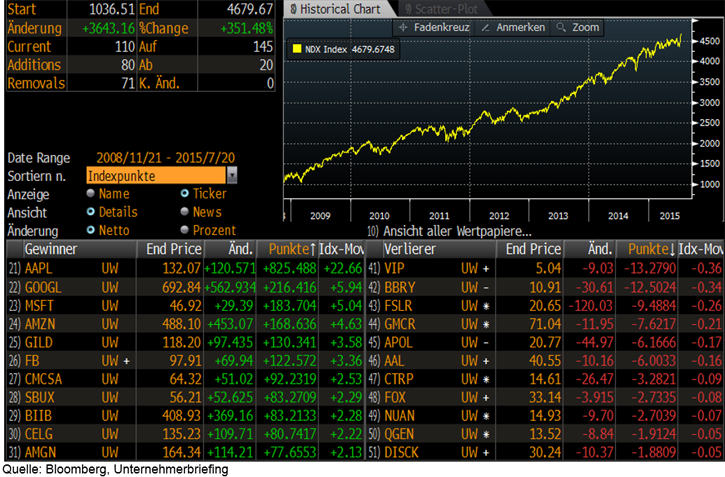Open the VIP loser row
Screen dimensions: 725x477
tap(545, 268)
